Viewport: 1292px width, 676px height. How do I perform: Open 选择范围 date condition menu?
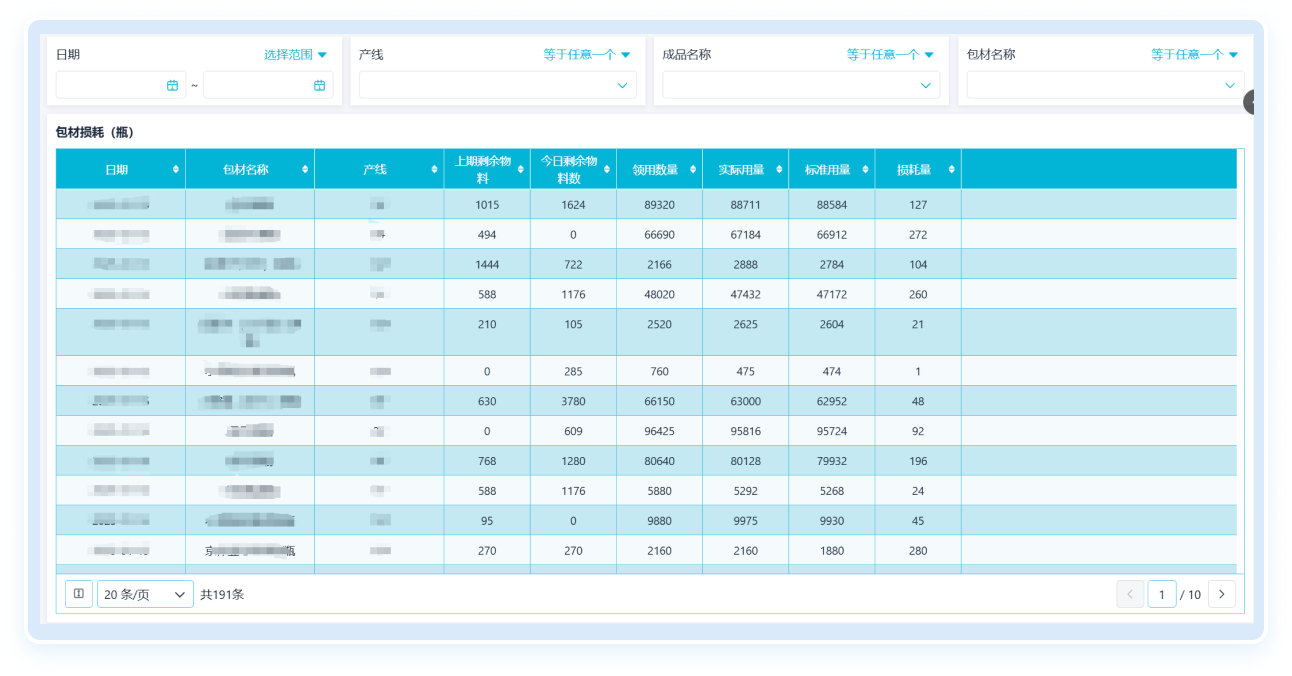point(295,55)
